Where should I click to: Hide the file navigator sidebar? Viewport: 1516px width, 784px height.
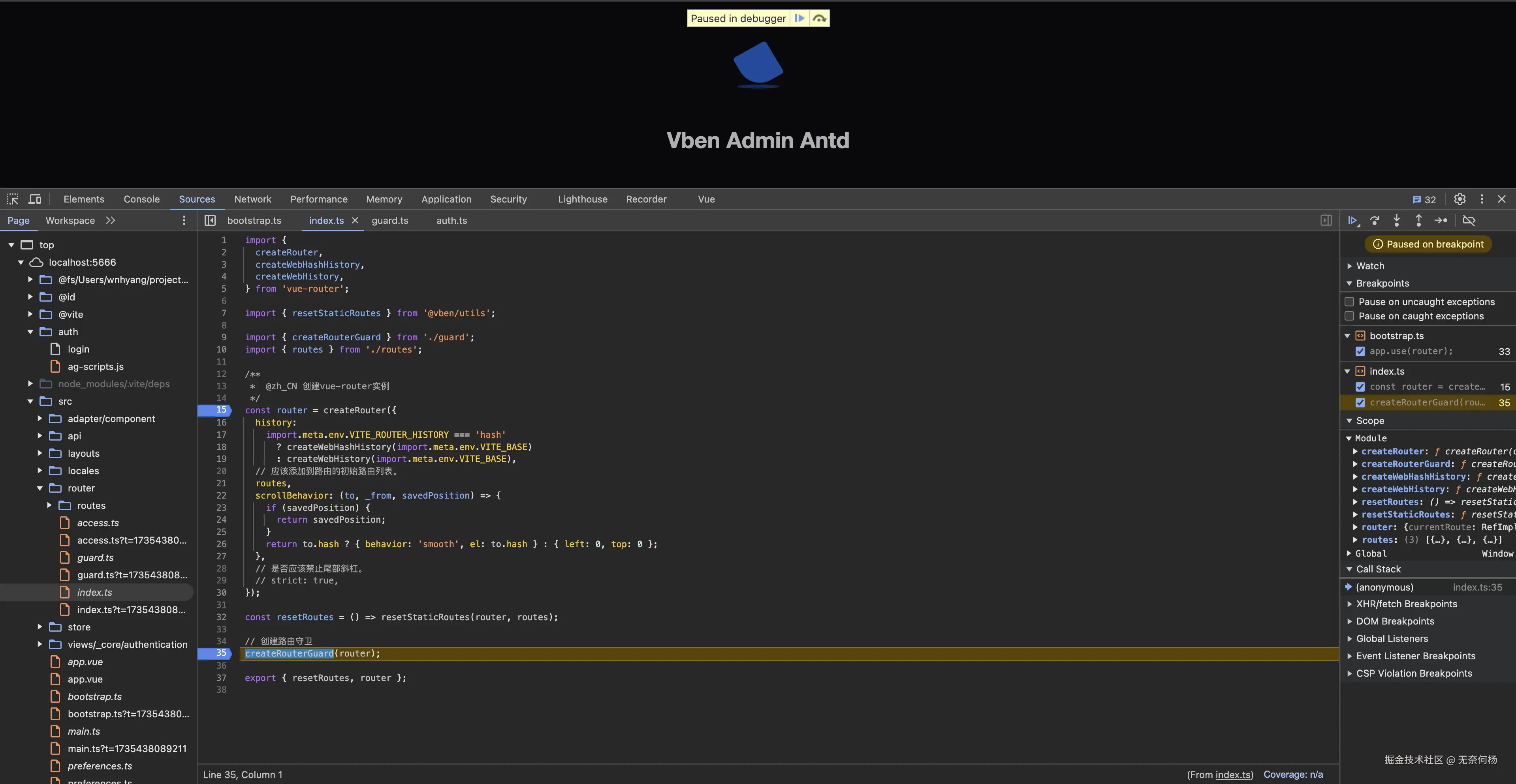(210, 221)
